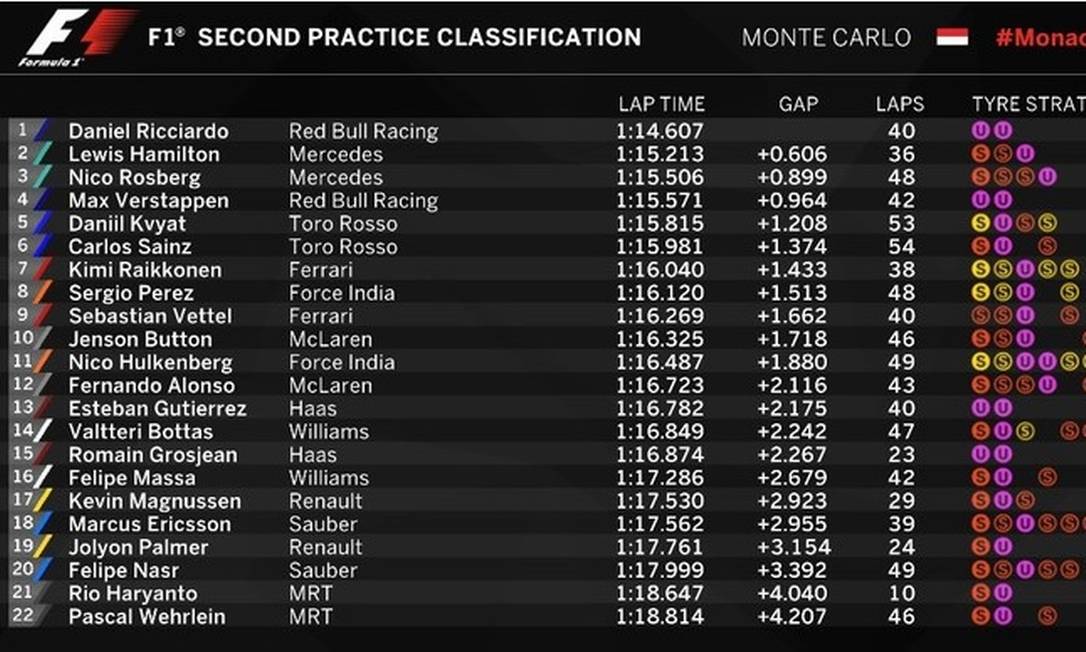Click the MONTE CARLO location label

click(x=826, y=38)
